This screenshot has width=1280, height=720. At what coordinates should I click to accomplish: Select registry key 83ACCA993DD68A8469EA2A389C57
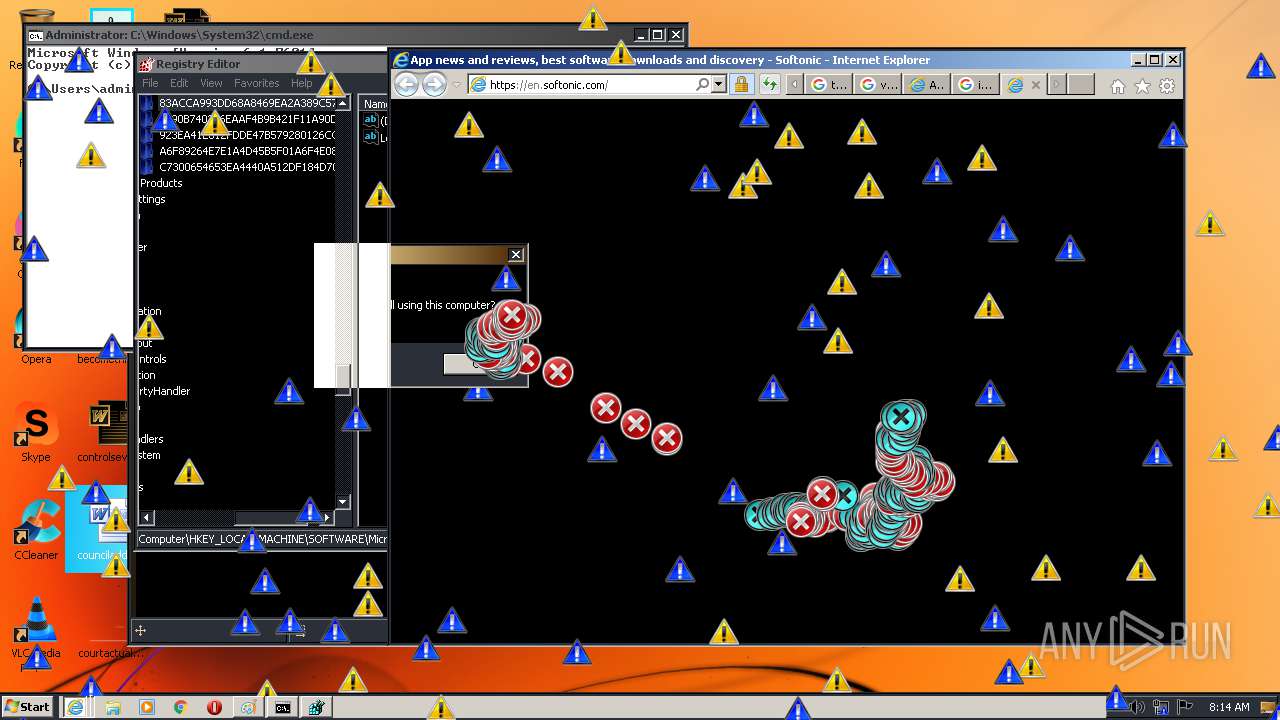(247, 103)
